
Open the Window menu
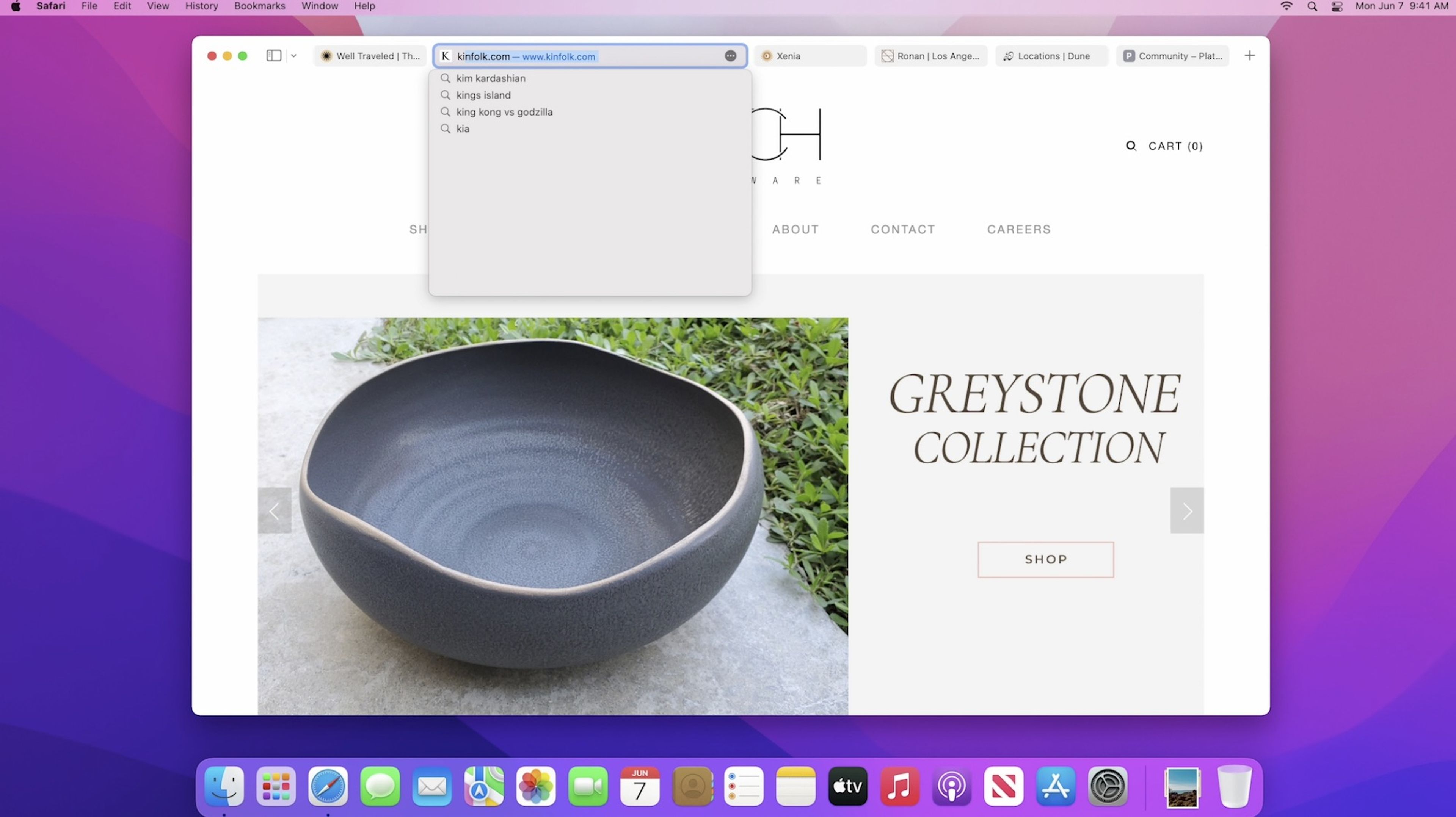tap(320, 6)
